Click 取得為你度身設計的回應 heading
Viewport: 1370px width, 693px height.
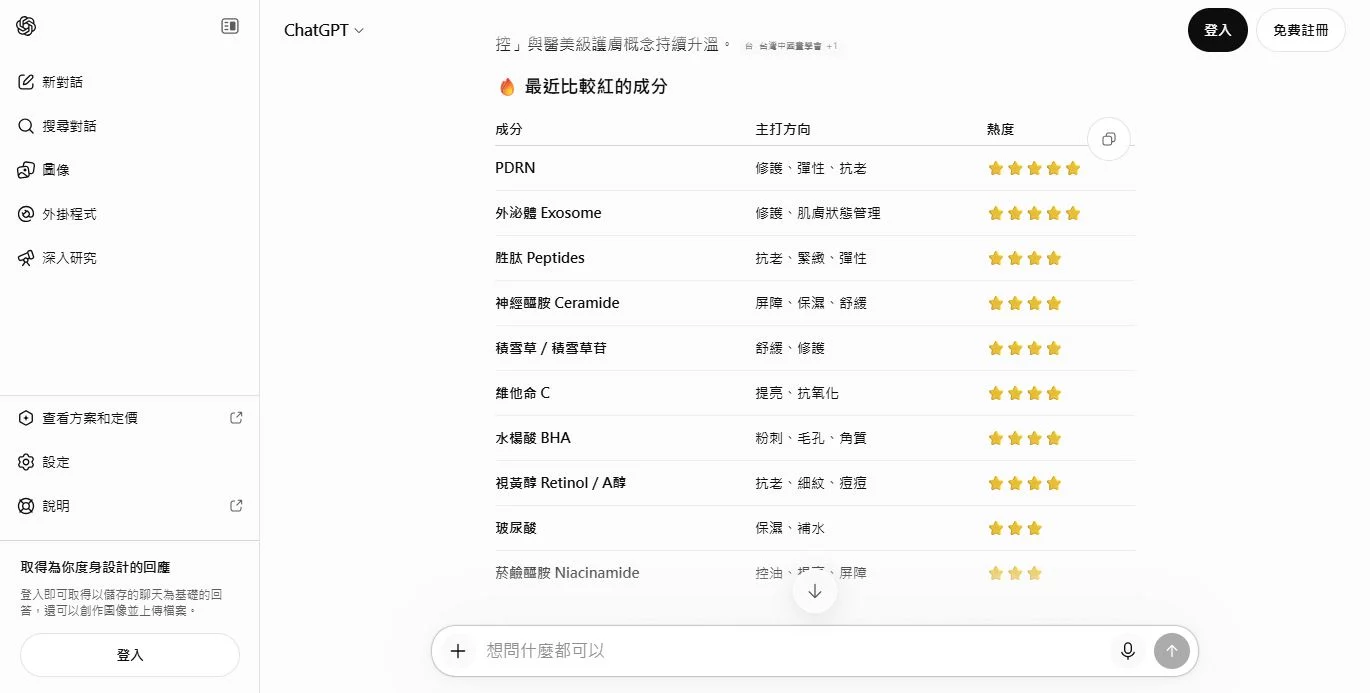[95, 567]
